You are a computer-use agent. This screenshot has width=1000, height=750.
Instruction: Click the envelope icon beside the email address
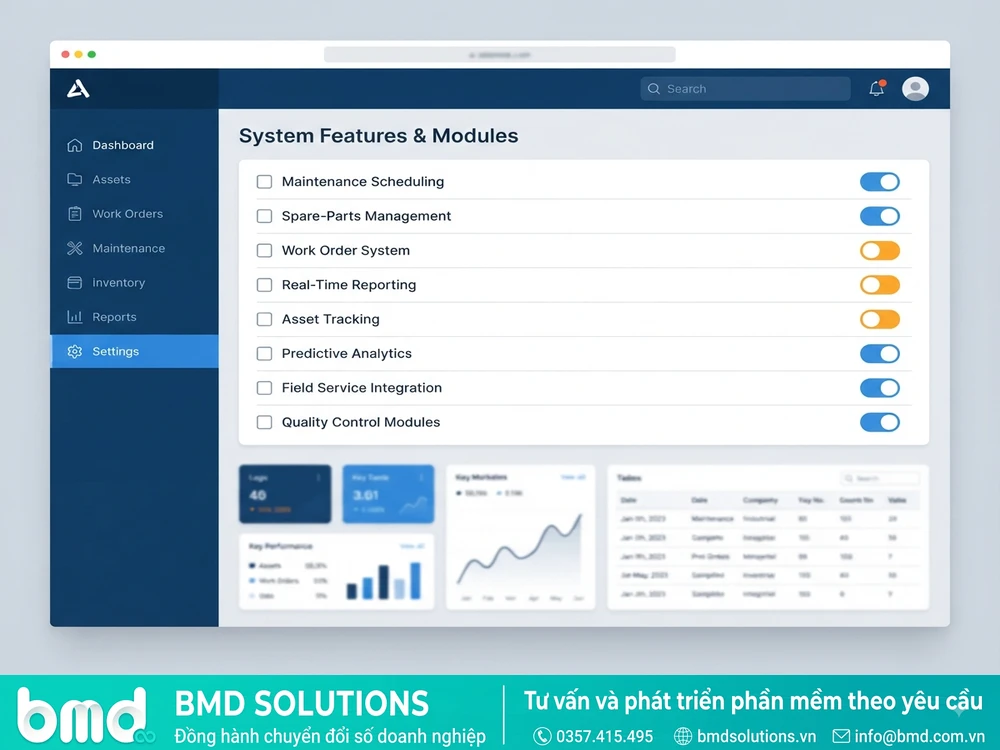(x=841, y=736)
